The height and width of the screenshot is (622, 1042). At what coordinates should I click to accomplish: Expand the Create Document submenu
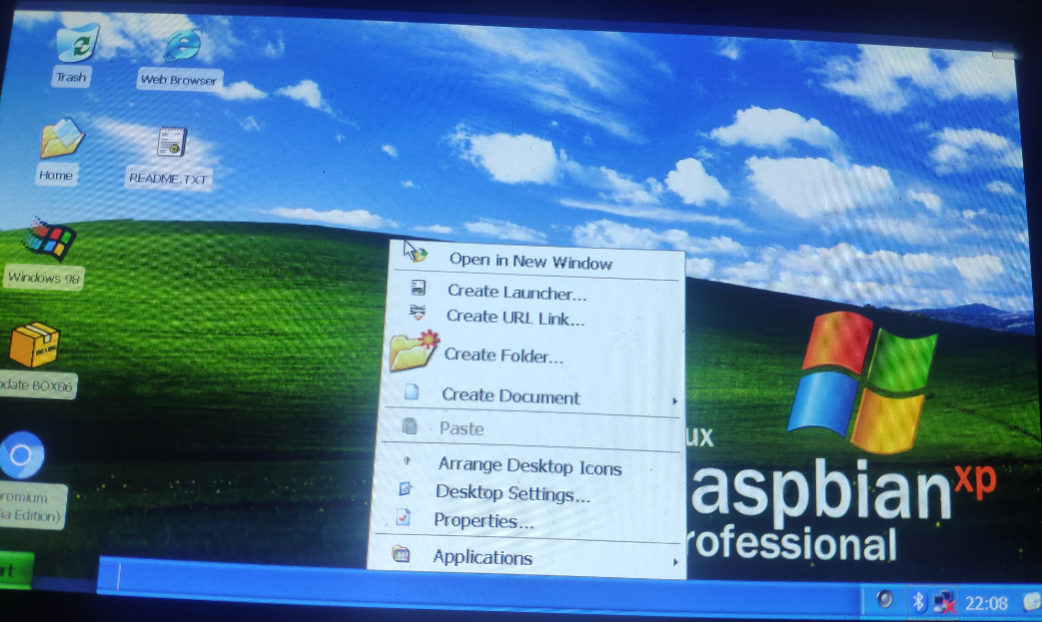(x=510, y=397)
